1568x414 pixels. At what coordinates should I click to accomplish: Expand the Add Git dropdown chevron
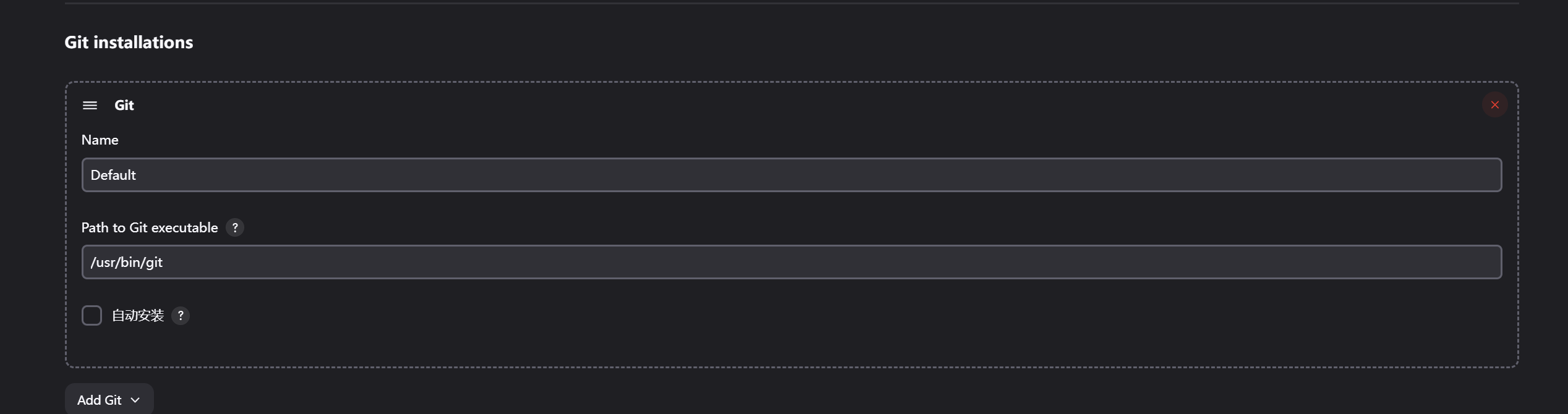(x=135, y=400)
